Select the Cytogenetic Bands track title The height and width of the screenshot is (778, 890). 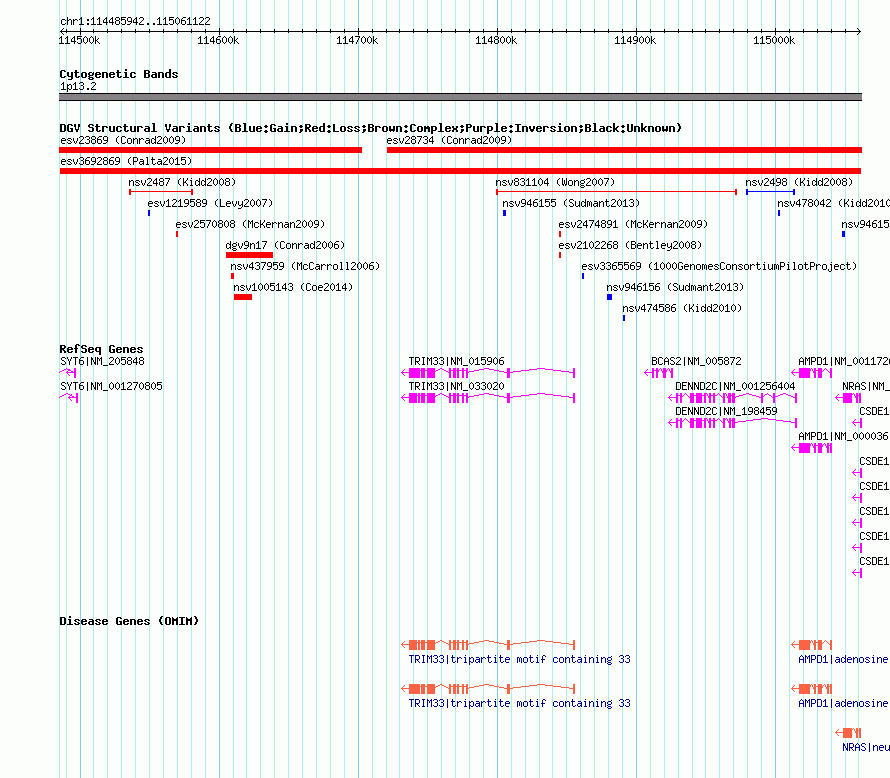[119, 74]
